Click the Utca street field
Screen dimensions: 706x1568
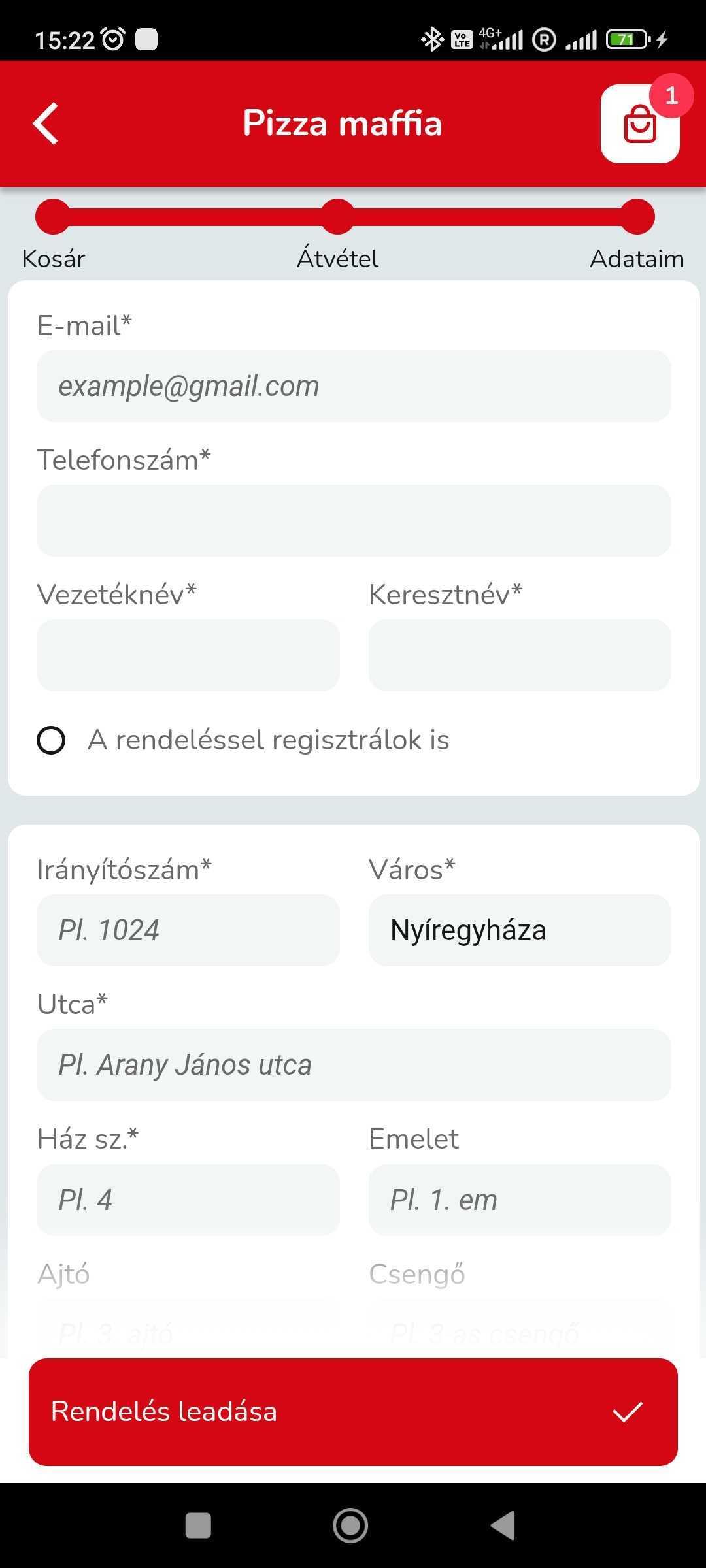pos(354,1065)
